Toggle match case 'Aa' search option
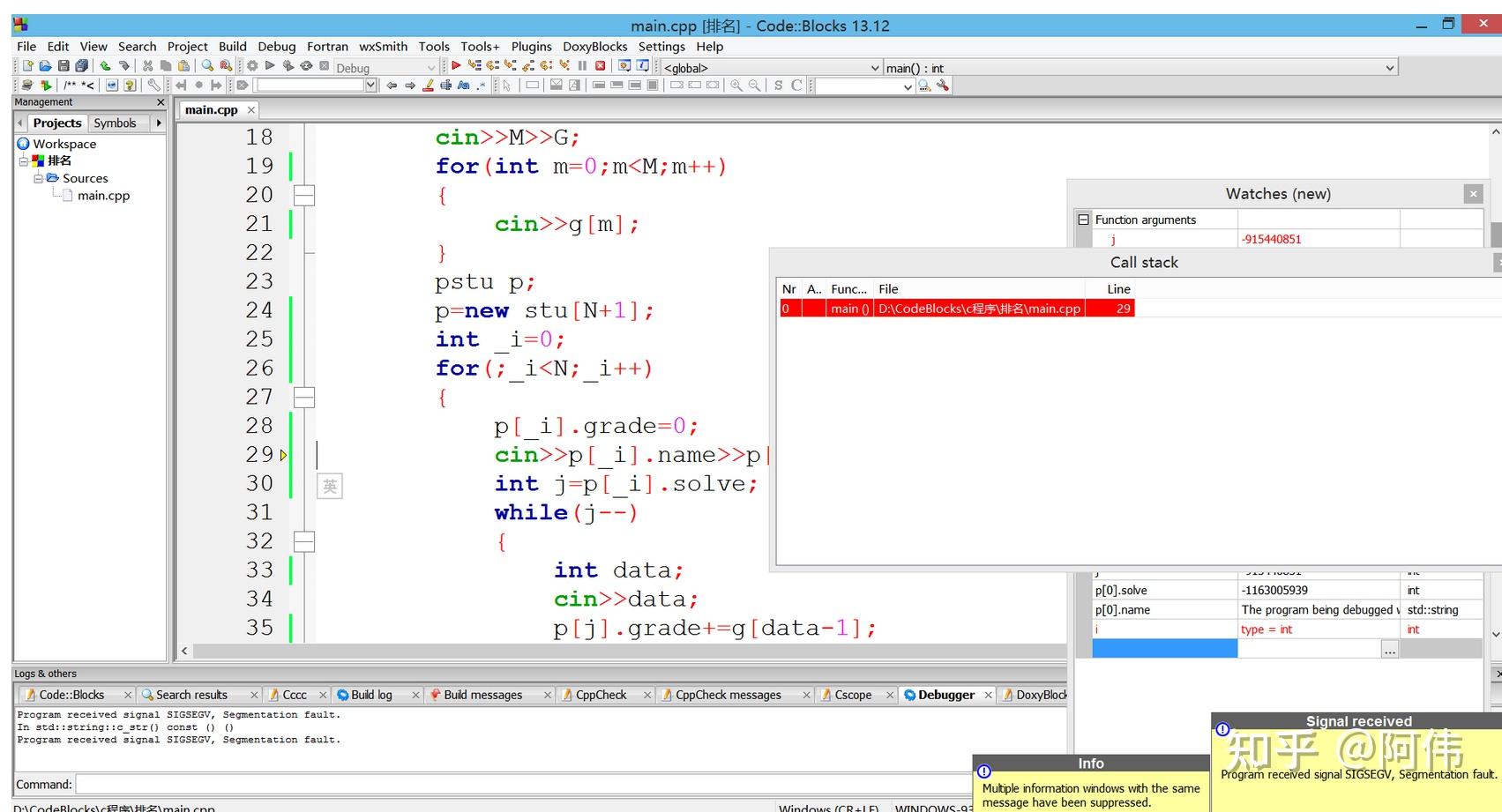The image size is (1502, 812). pos(464,86)
